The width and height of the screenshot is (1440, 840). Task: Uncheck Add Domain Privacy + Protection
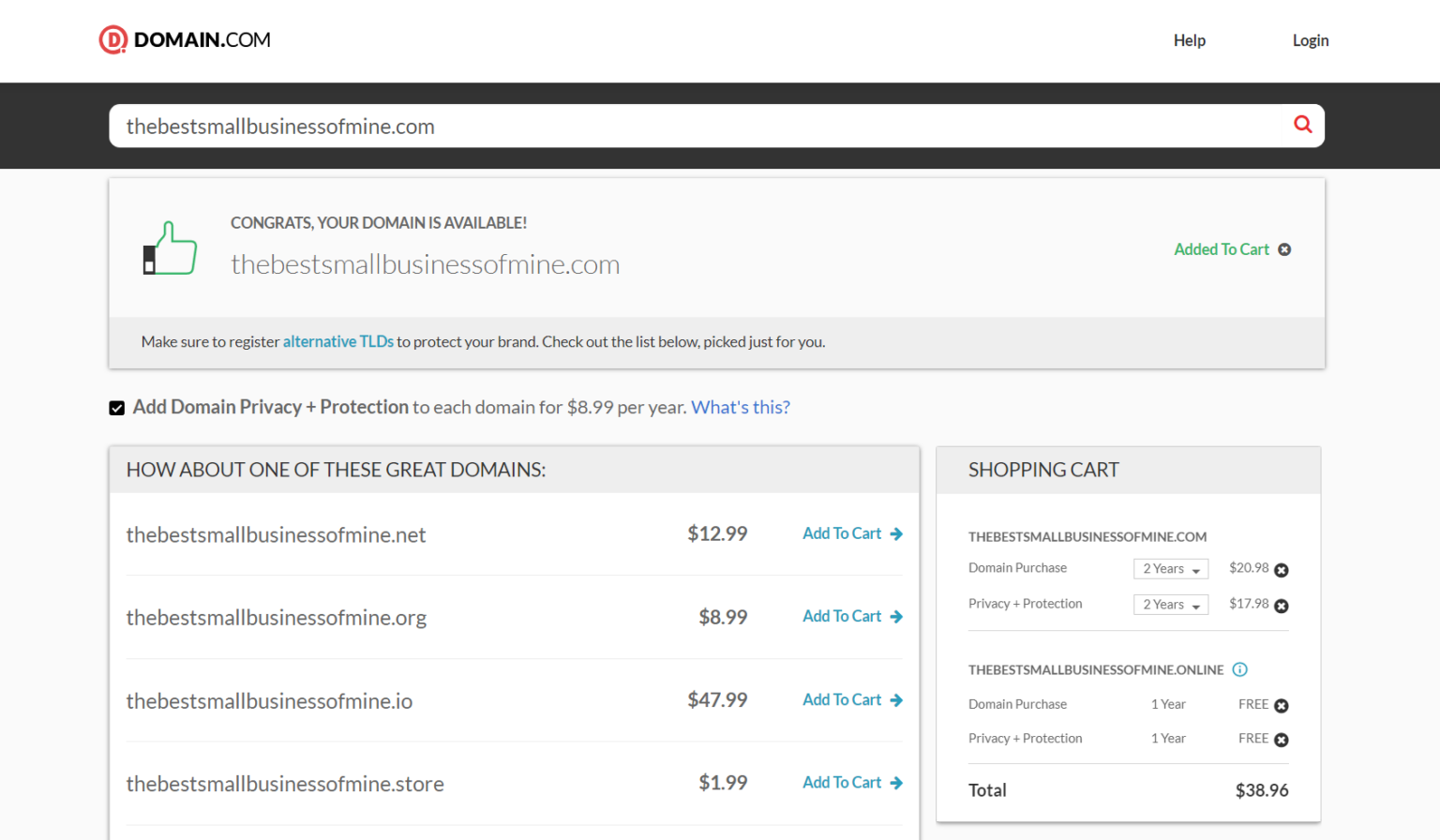pos(116,407)
